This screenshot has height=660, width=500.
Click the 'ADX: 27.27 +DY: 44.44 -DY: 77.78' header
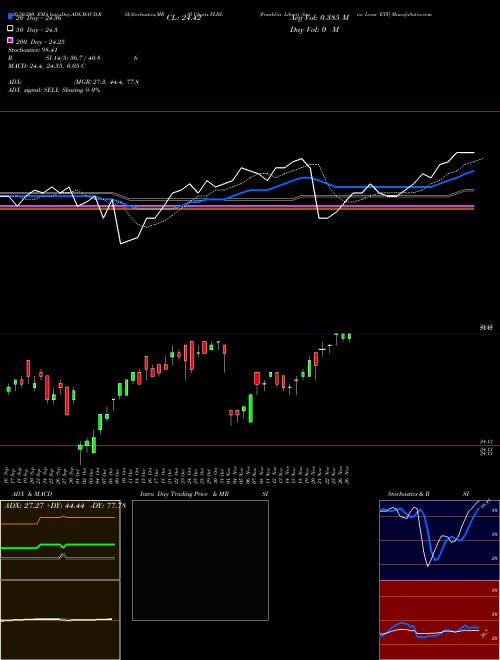(65, 506)
